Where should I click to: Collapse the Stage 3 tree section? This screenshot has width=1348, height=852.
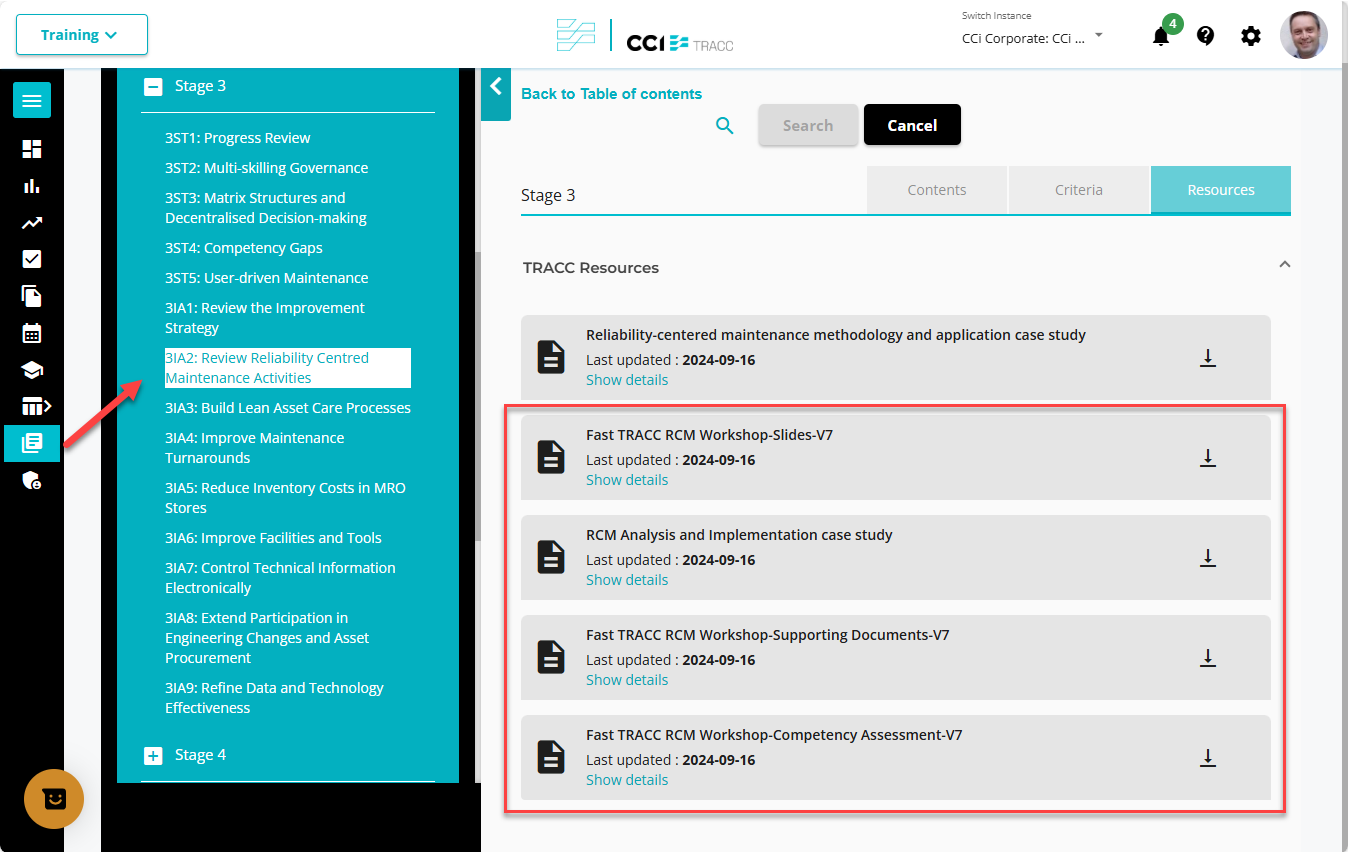(x=153, y=87)
